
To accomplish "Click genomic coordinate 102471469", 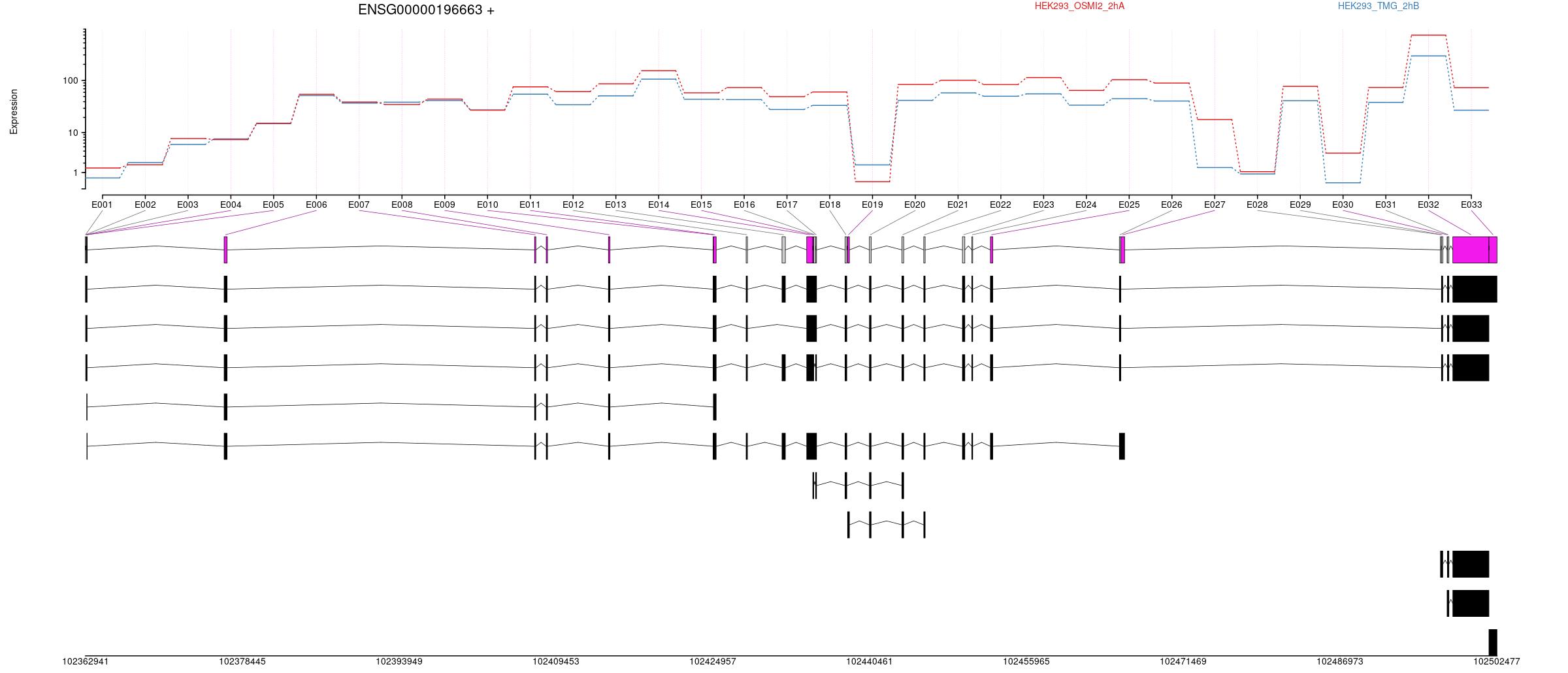I will (x=1183, y=662).
